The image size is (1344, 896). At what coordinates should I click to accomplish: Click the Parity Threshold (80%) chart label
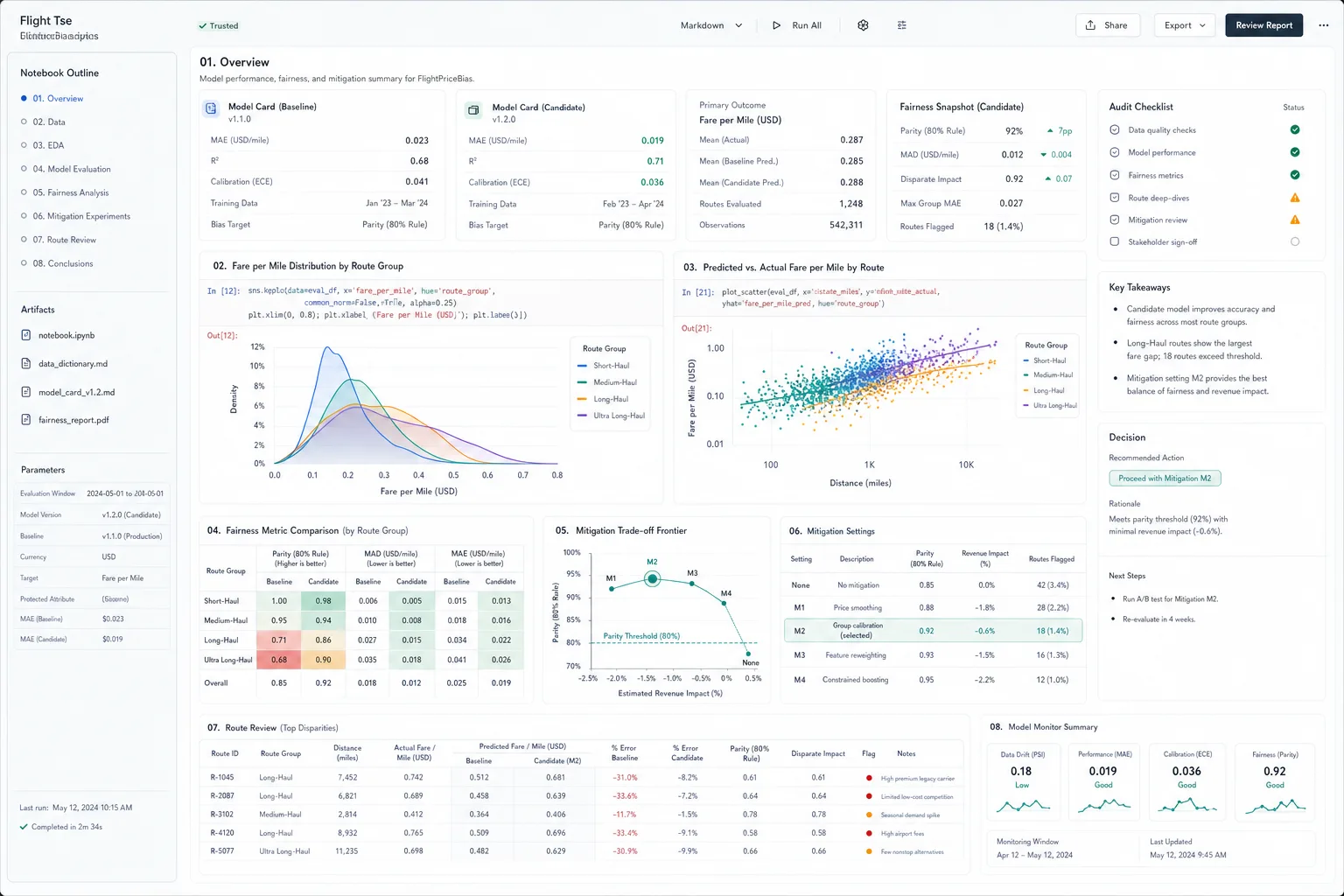click(641, 636)
